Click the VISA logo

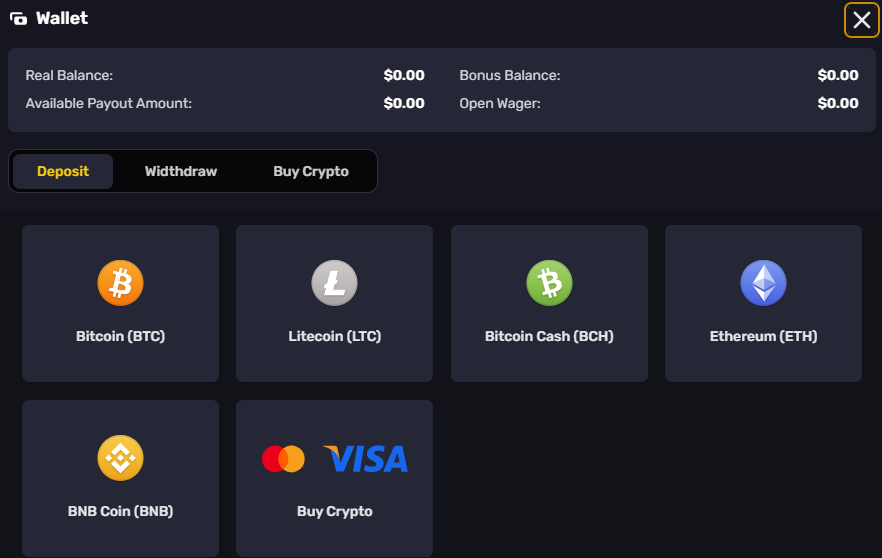click(x=366, y=458)
